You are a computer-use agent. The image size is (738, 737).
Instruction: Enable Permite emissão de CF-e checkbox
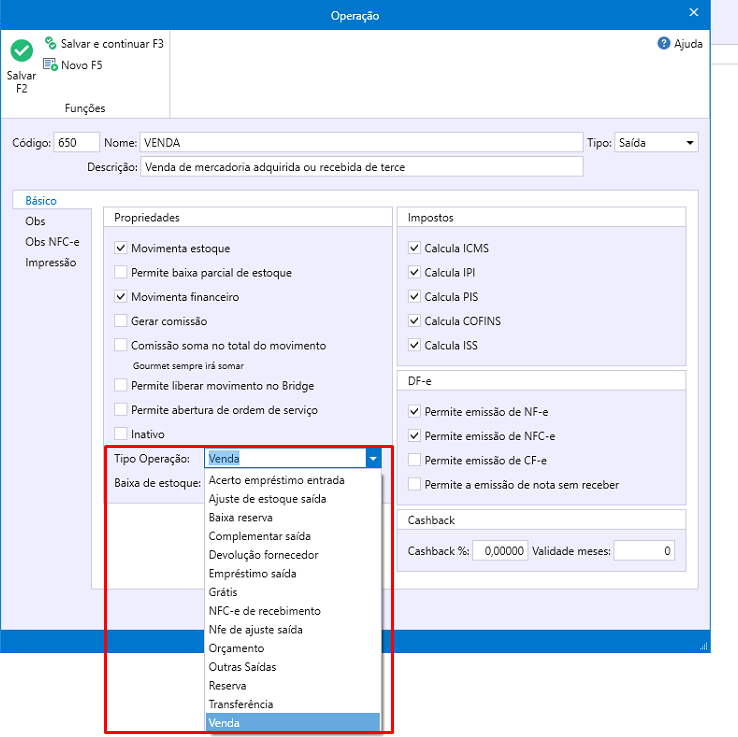pyautogui.click(x=415, y=460)
